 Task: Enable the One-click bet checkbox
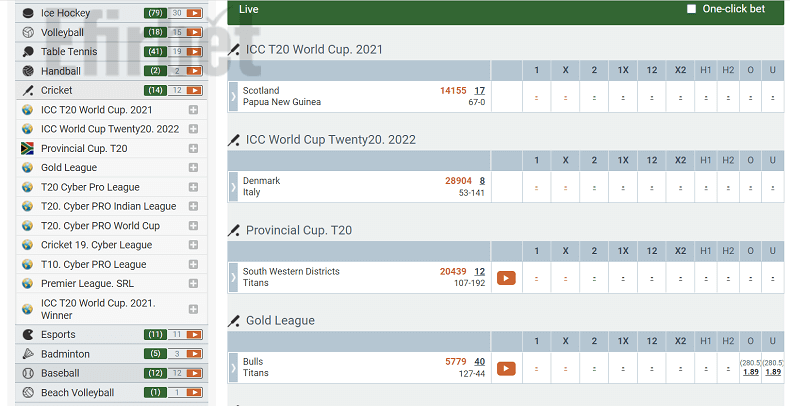[691, 9]
